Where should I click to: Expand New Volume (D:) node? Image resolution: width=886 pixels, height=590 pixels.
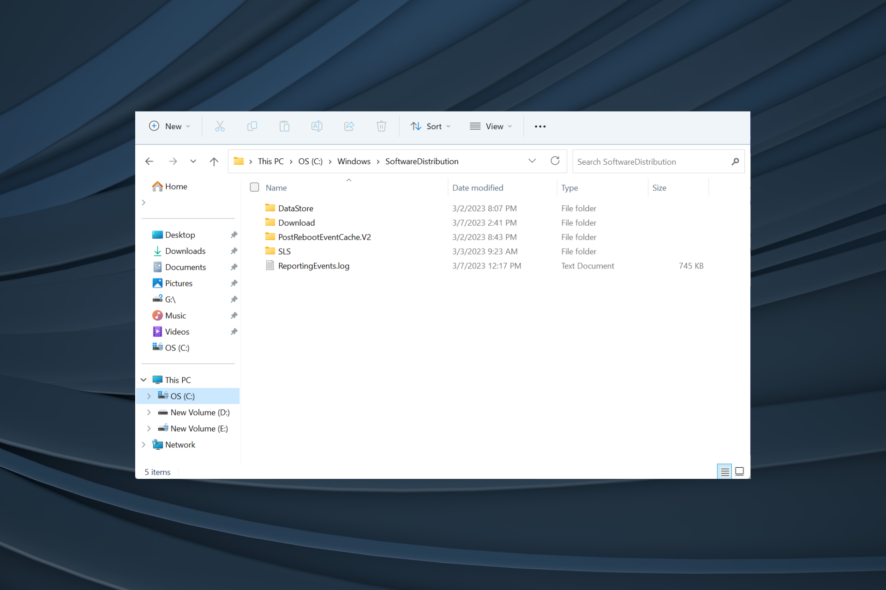[x=149, y=413]
